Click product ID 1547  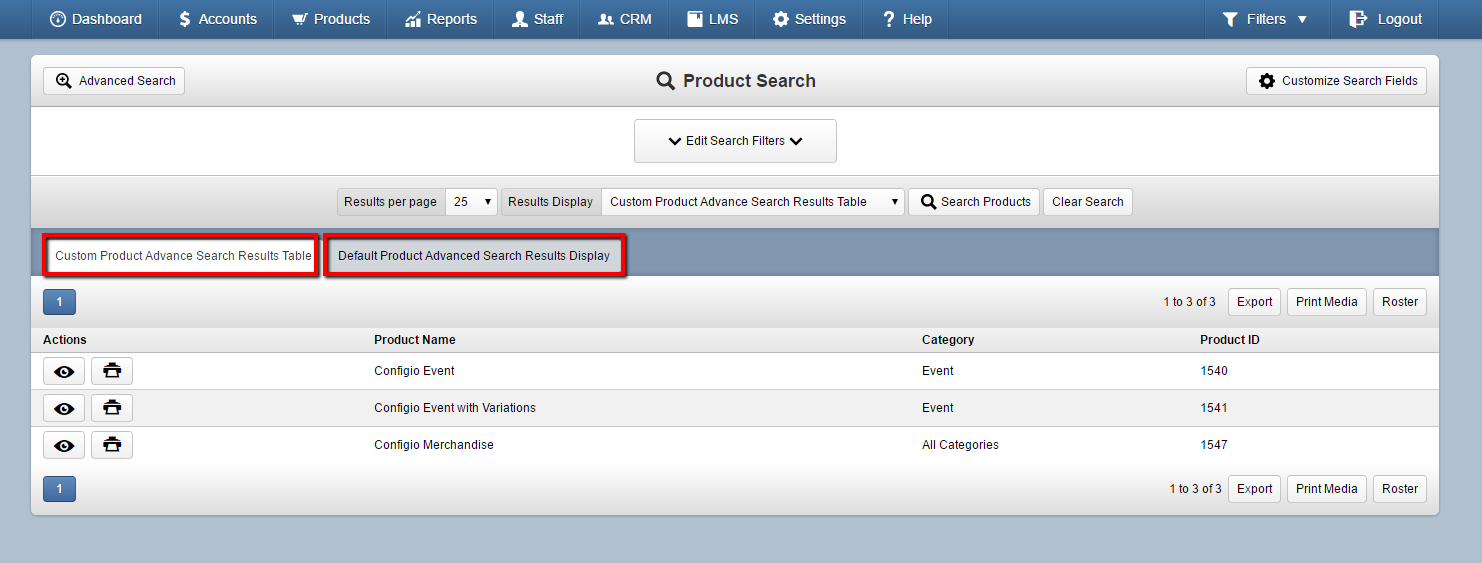coord(1214,445)
